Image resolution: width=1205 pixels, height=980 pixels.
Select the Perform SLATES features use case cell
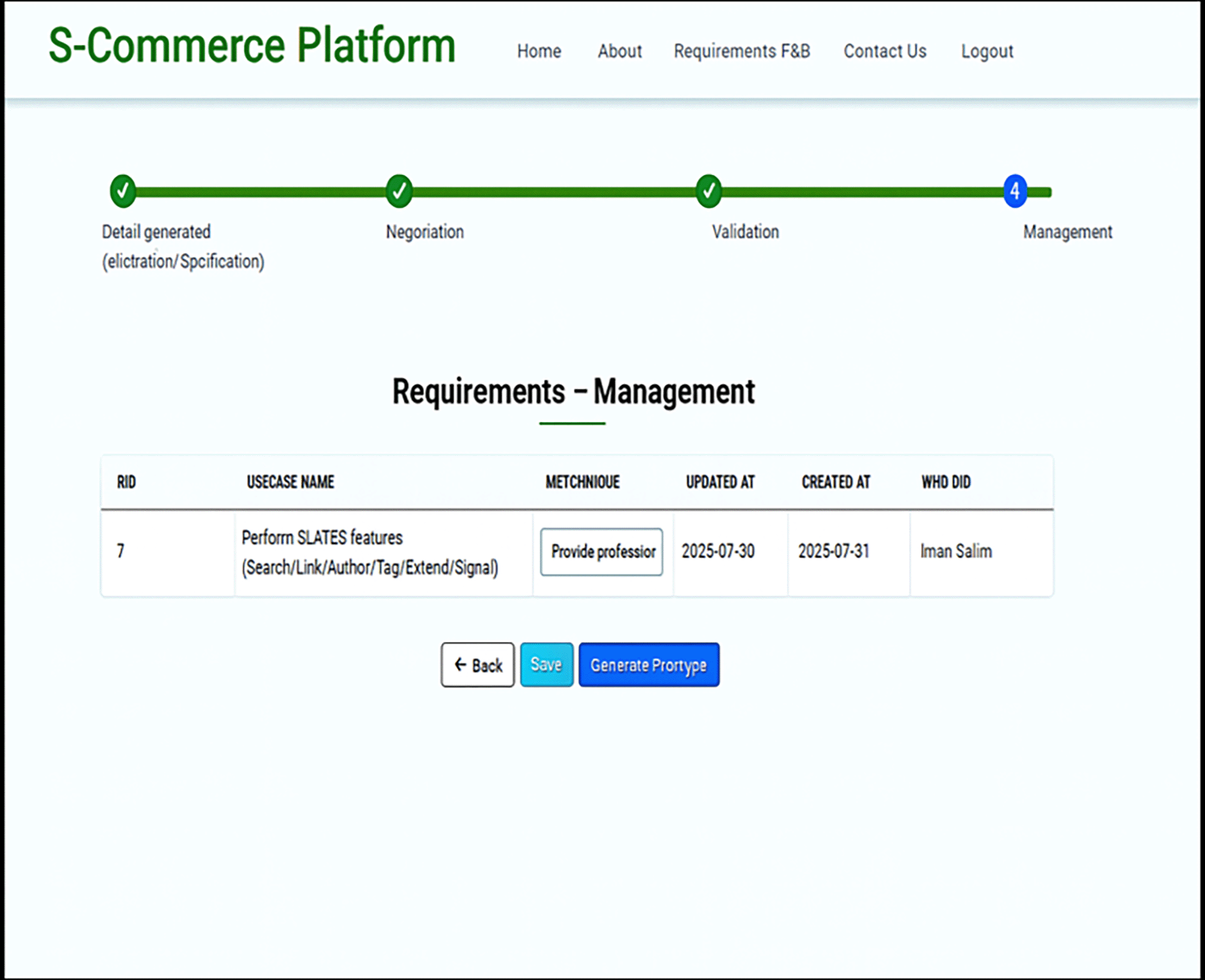point(370,553)
